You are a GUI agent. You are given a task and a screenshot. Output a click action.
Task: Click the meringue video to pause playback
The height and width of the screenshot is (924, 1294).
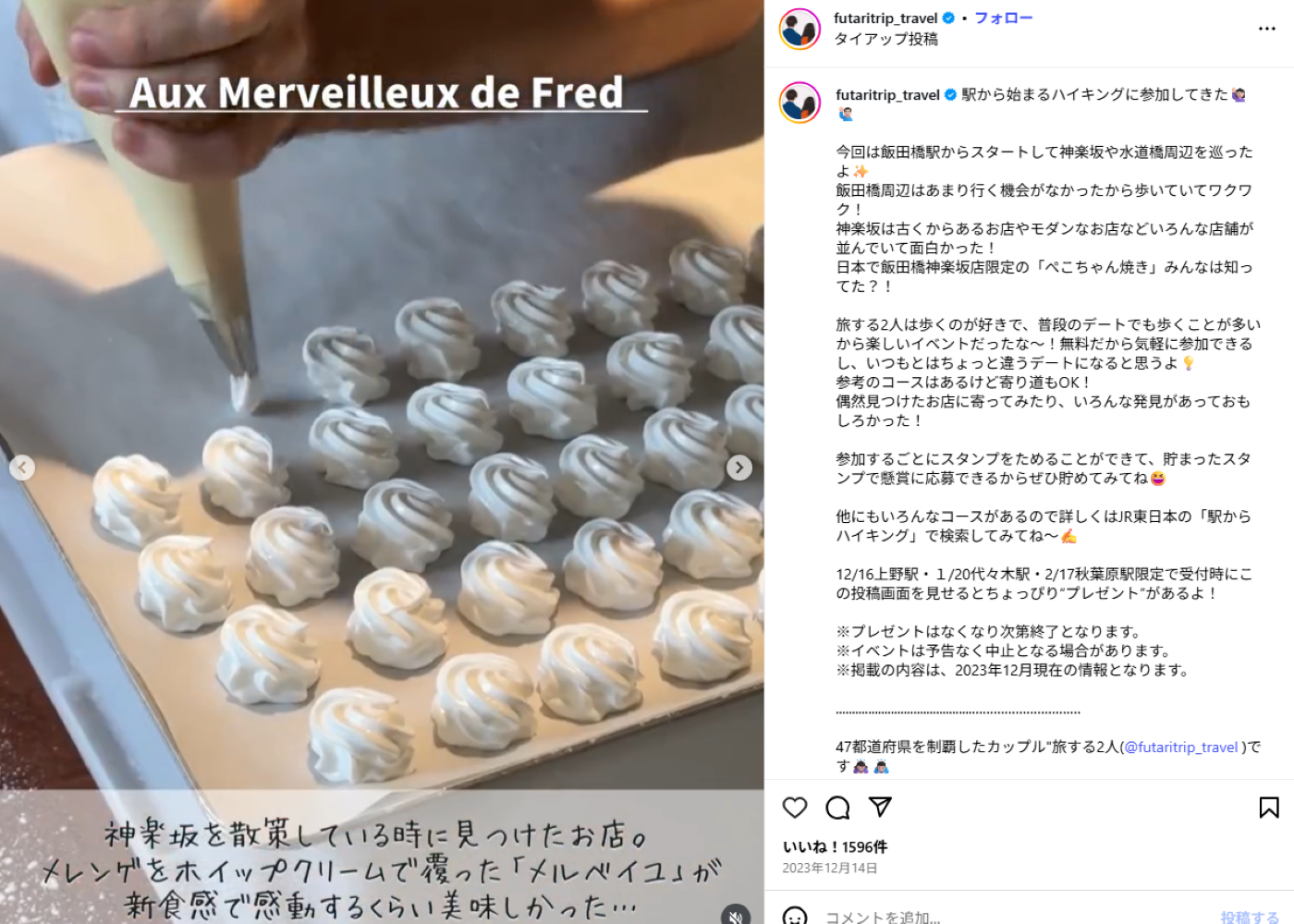point(382,462)
